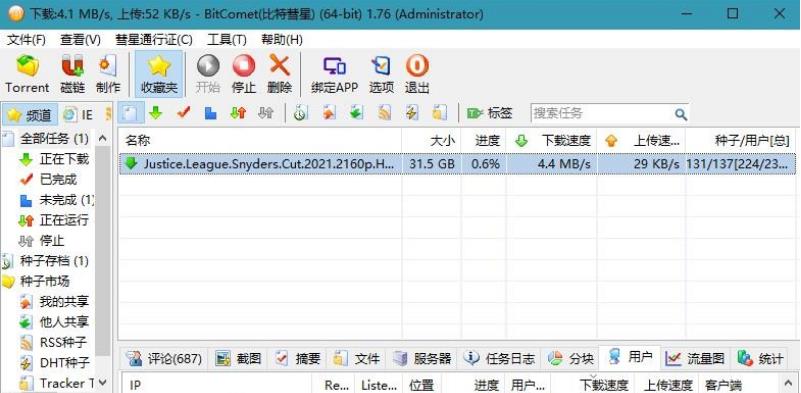801x393 pixels.
Task: Select 全部任务 (1) tree item
Action: pos(54,138)
